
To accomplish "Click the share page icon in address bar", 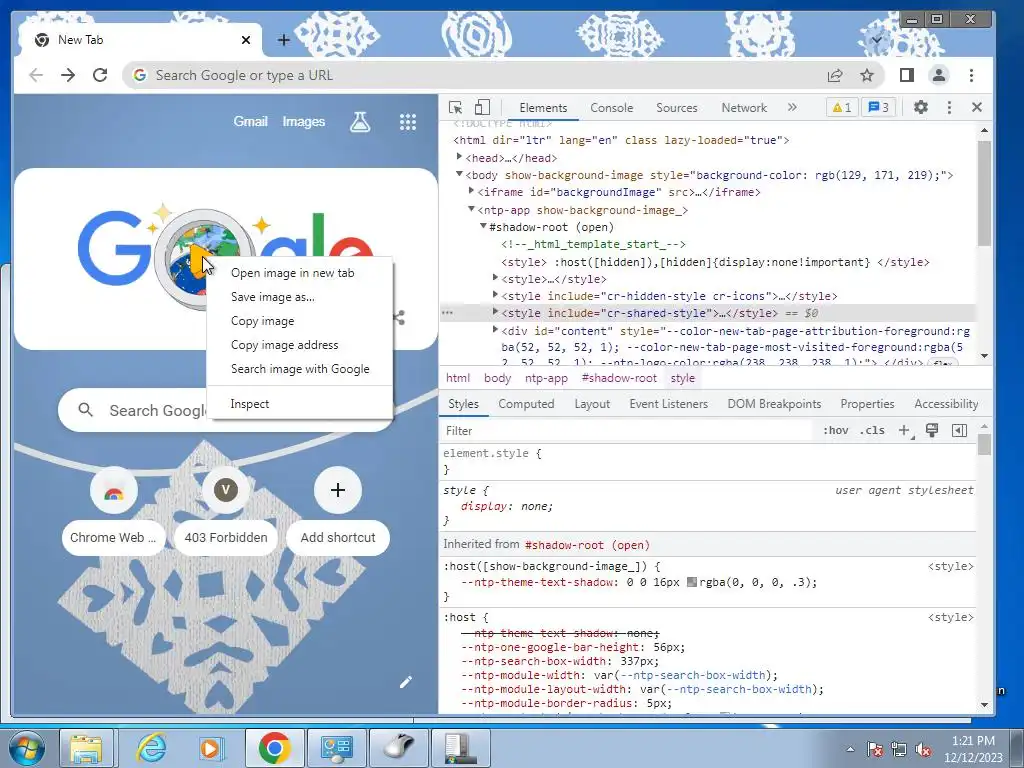I will [835, 76].
